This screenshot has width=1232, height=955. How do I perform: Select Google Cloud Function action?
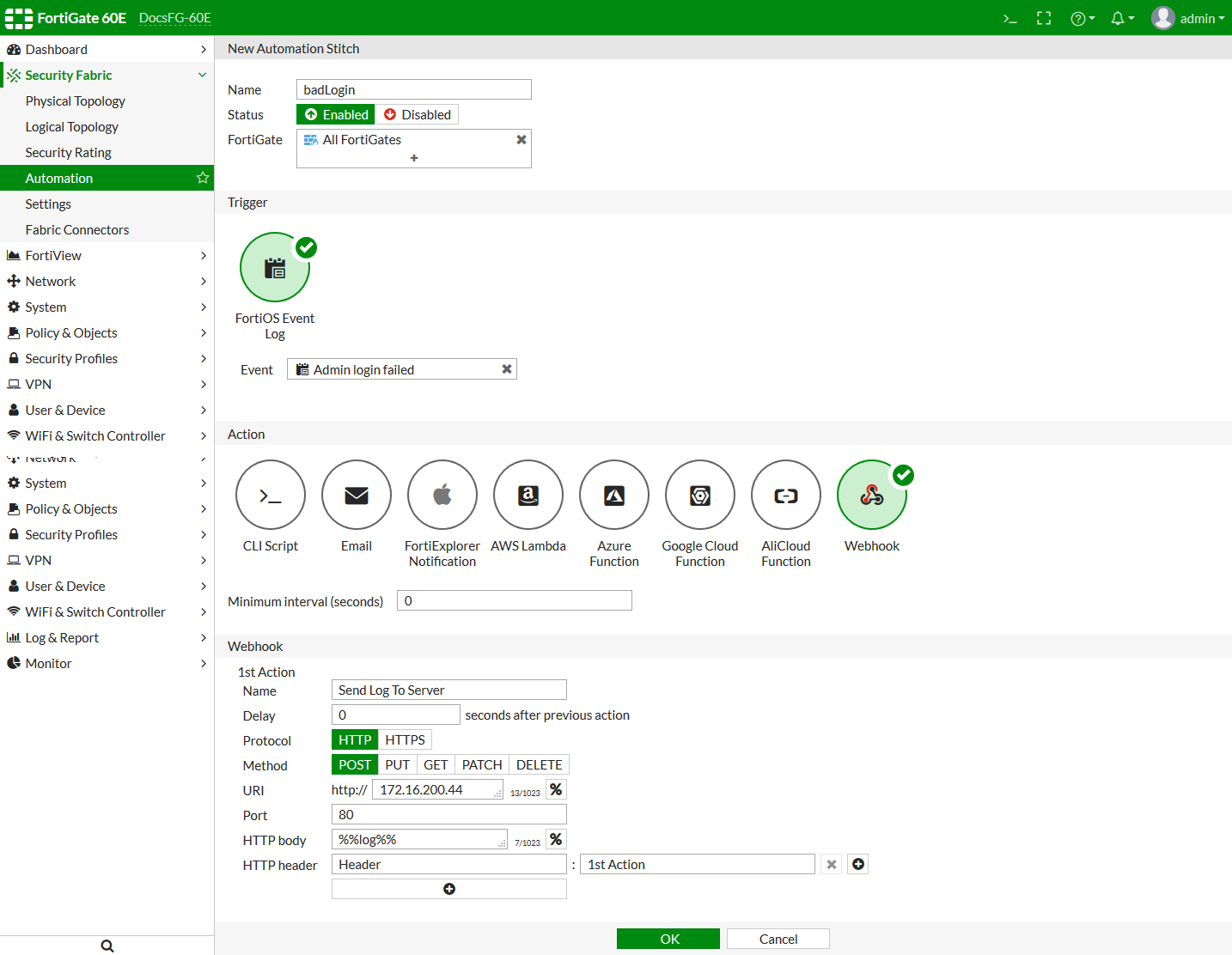(700, 496)
